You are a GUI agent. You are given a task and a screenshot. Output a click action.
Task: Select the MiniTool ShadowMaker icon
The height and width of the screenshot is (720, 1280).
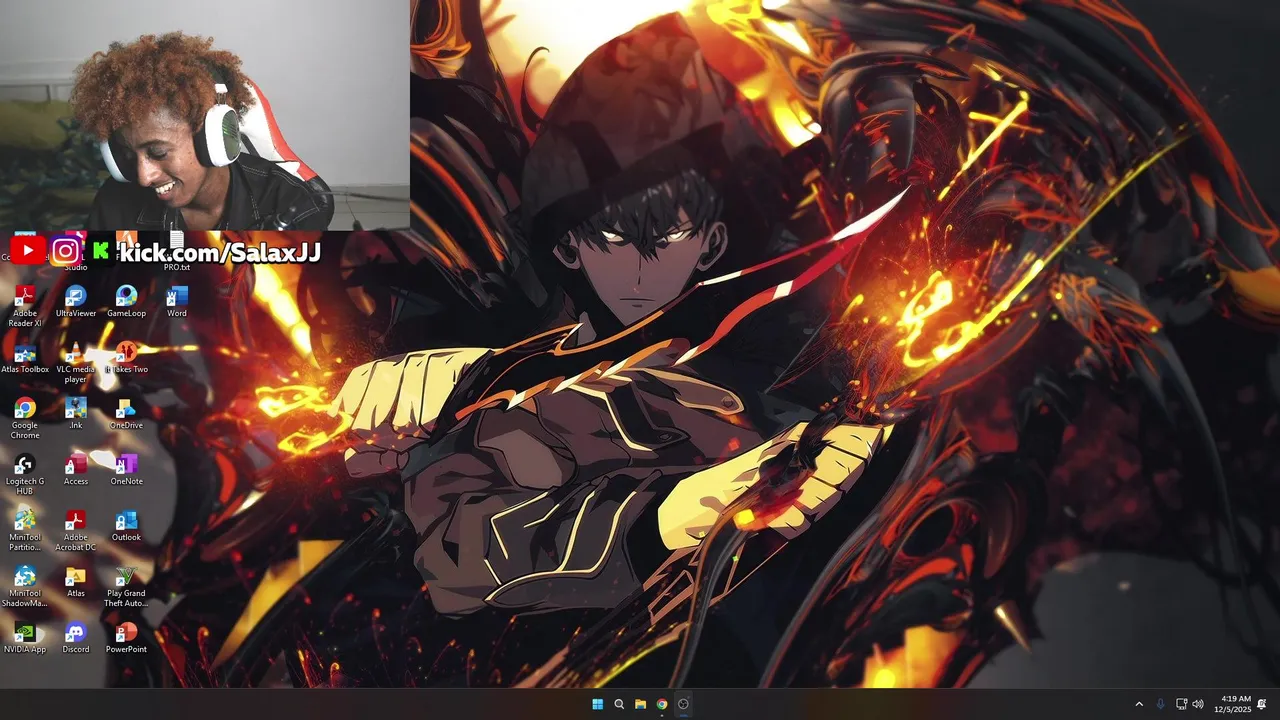(x=25, y=586)
